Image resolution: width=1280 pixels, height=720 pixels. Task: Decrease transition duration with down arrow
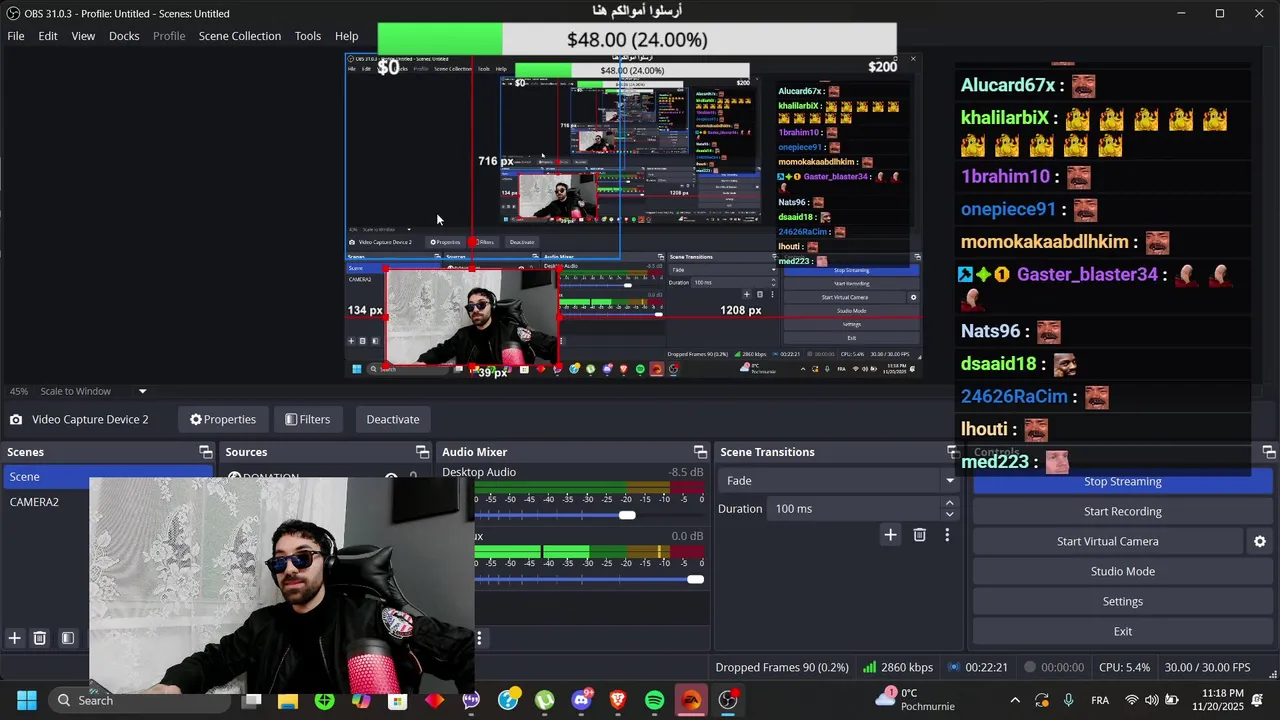tap(949, 514)
